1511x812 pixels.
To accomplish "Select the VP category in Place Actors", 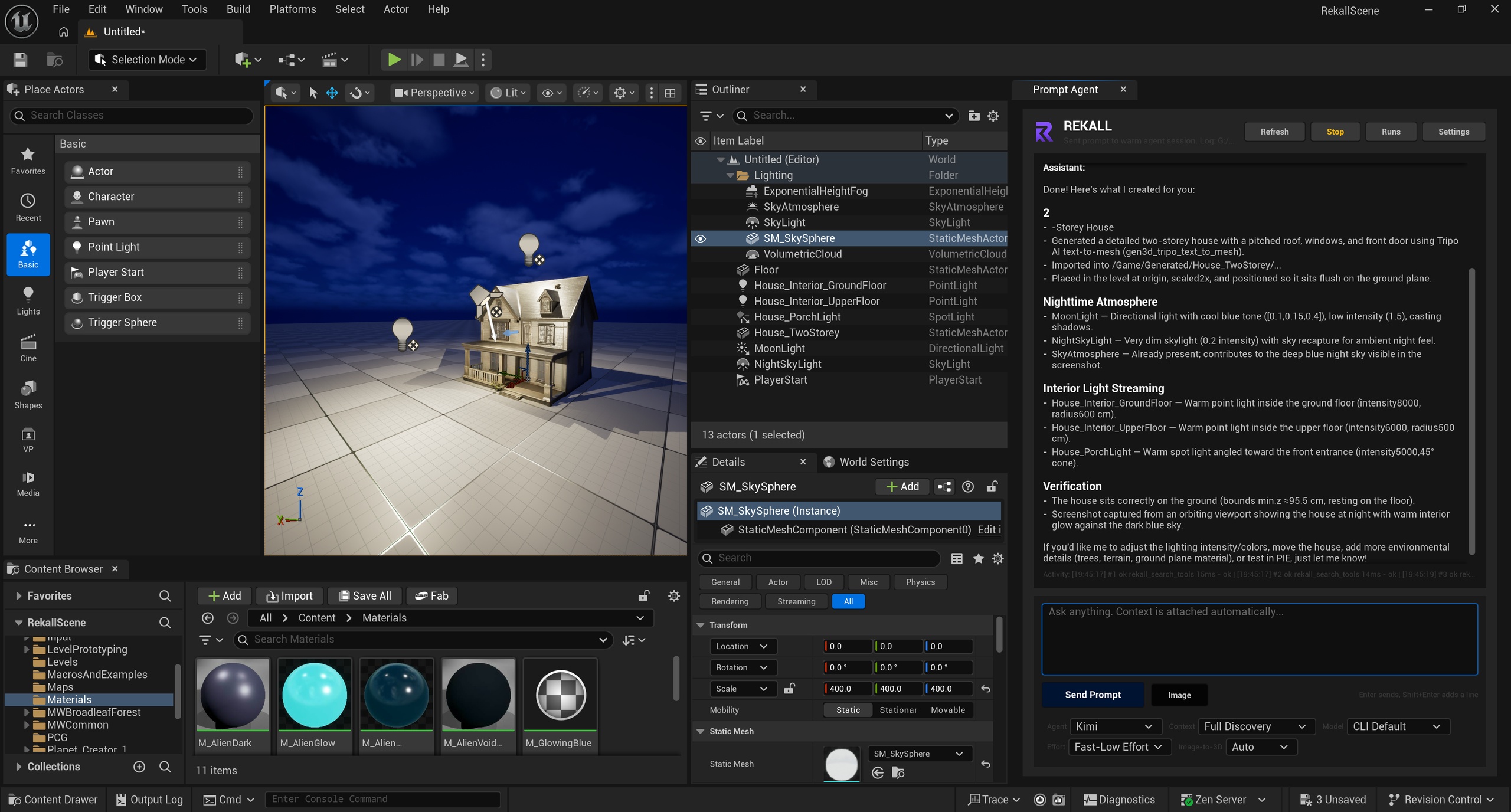I will click(x=28, y=440).
